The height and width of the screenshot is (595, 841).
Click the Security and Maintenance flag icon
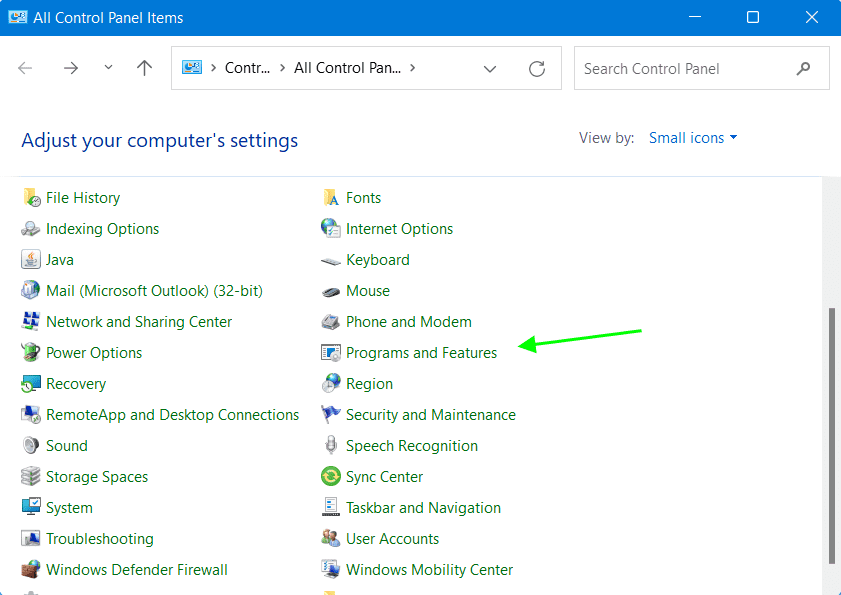click(330, 414)
